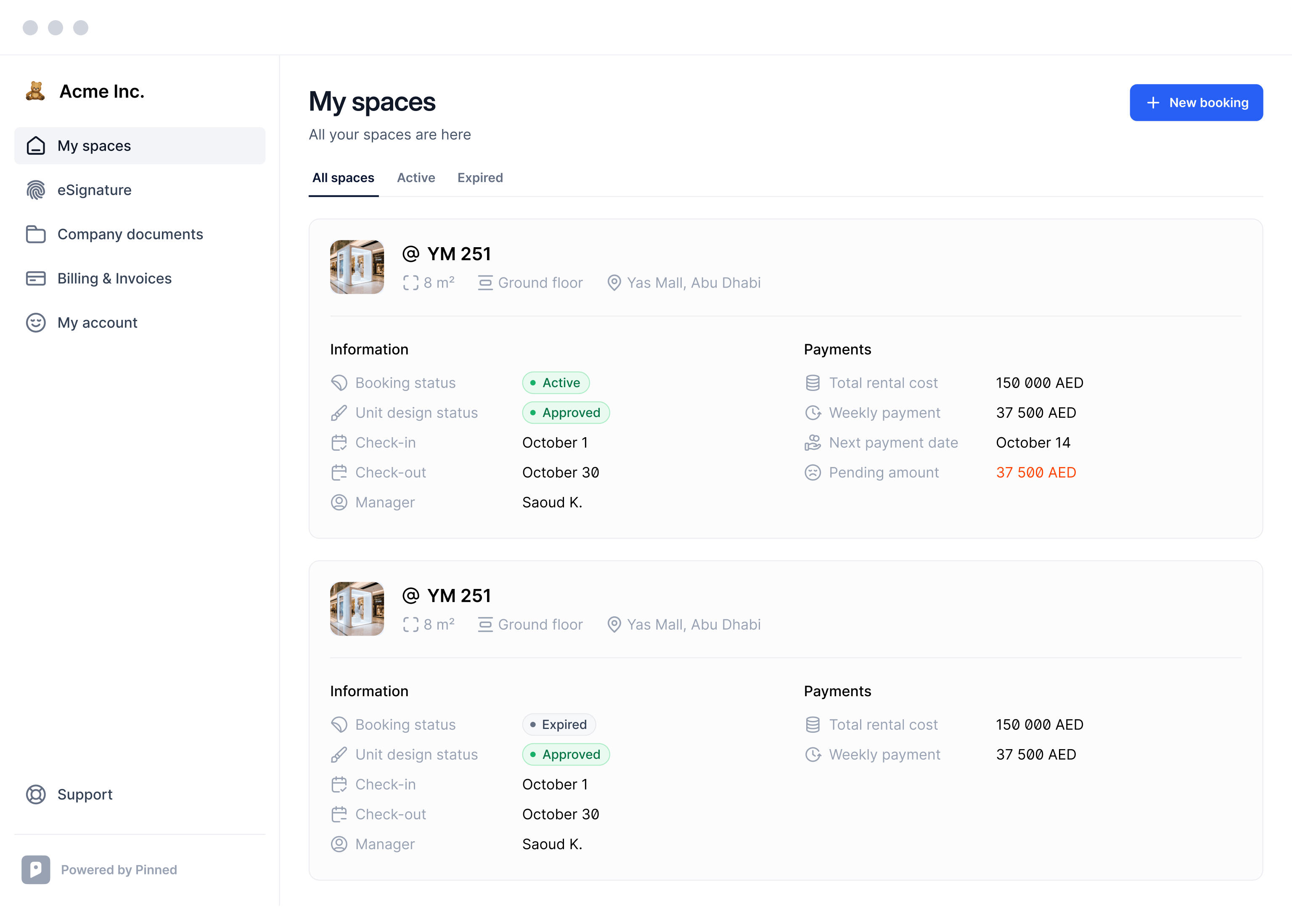Click red 37 500 AED pending amount
The width and height of the screenshot is (1292, 924).
(x=1035, y=472)
